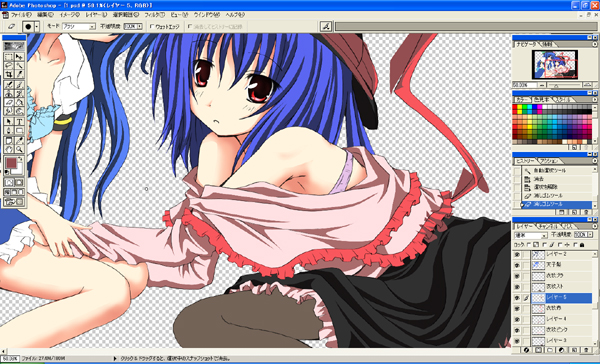Select the Rectangular Marquee tool

click(x=9, y=57)
